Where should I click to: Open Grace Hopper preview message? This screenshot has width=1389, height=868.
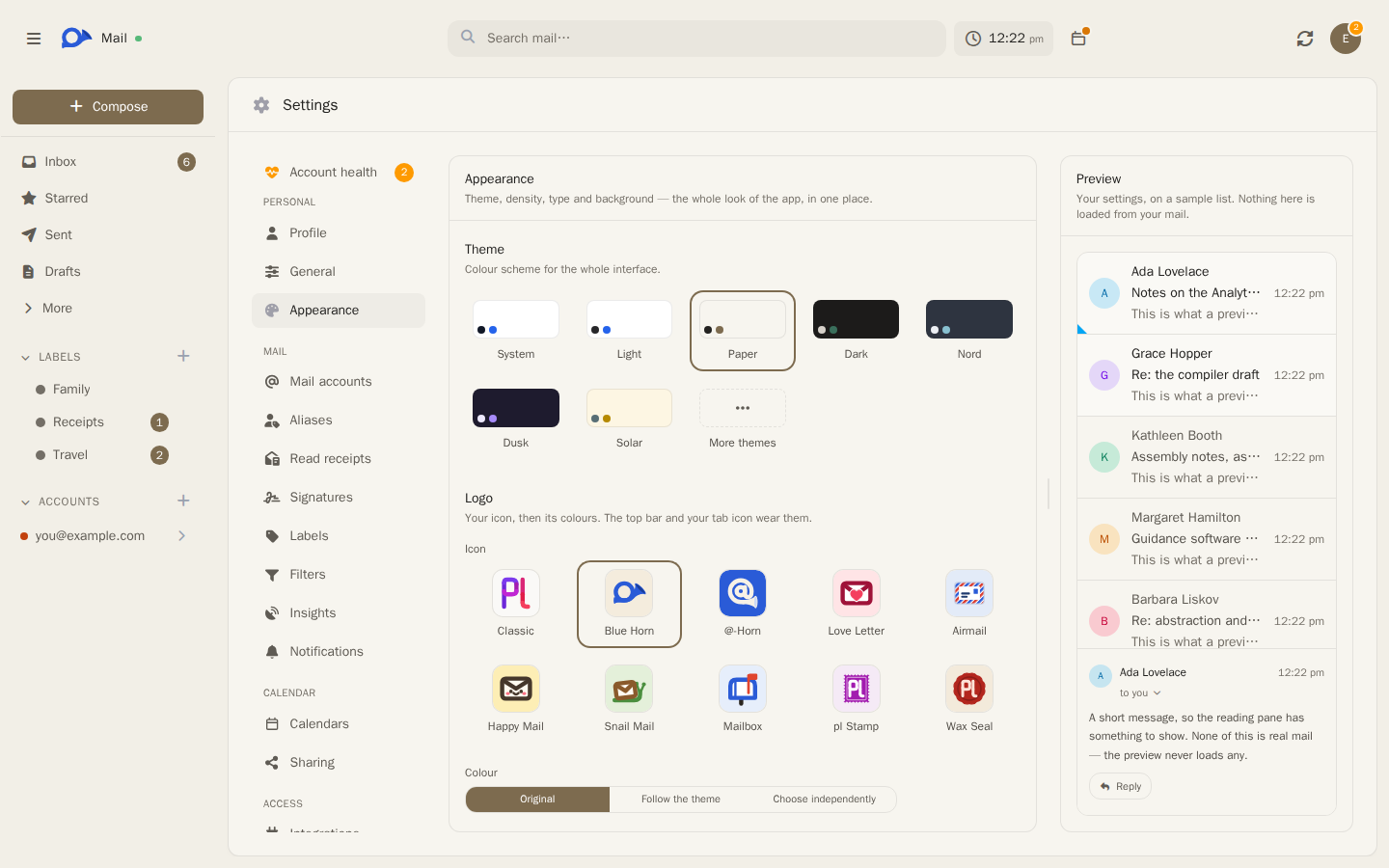pos(1207,375)
